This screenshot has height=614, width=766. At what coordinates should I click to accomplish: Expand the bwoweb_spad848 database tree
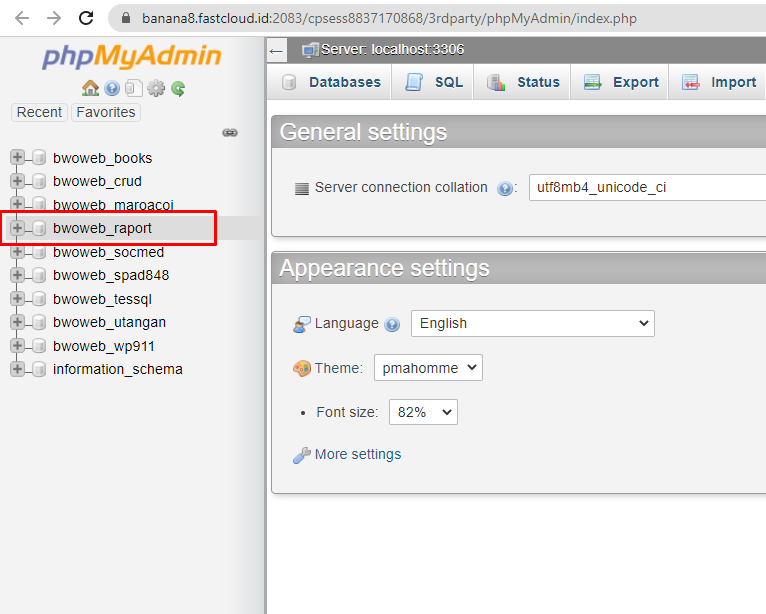point(17,275)
